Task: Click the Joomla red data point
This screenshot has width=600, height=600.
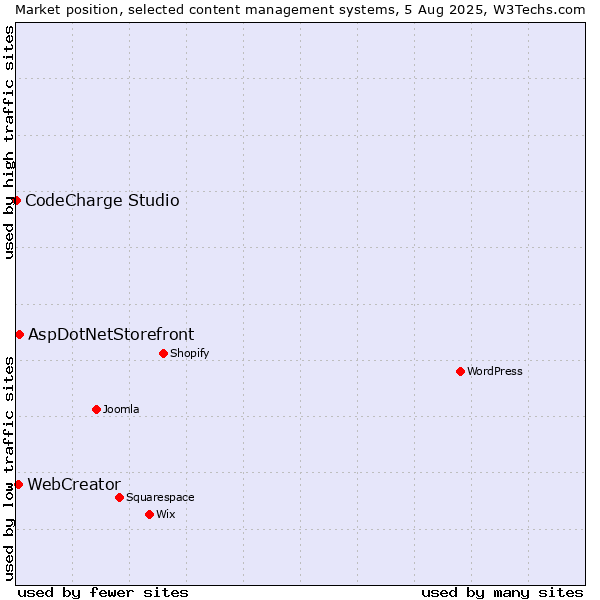Action: coord(96,410)
